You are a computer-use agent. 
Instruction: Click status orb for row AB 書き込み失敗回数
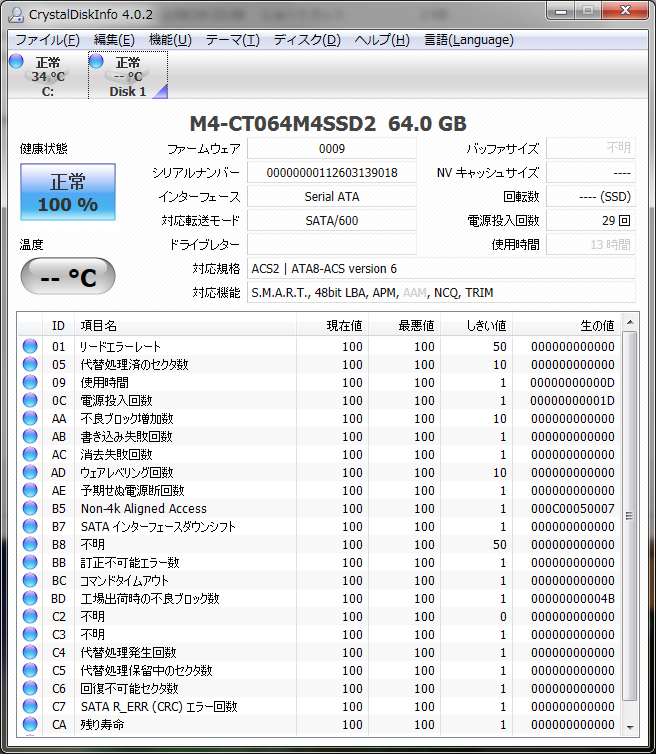(x=30, y=436)
